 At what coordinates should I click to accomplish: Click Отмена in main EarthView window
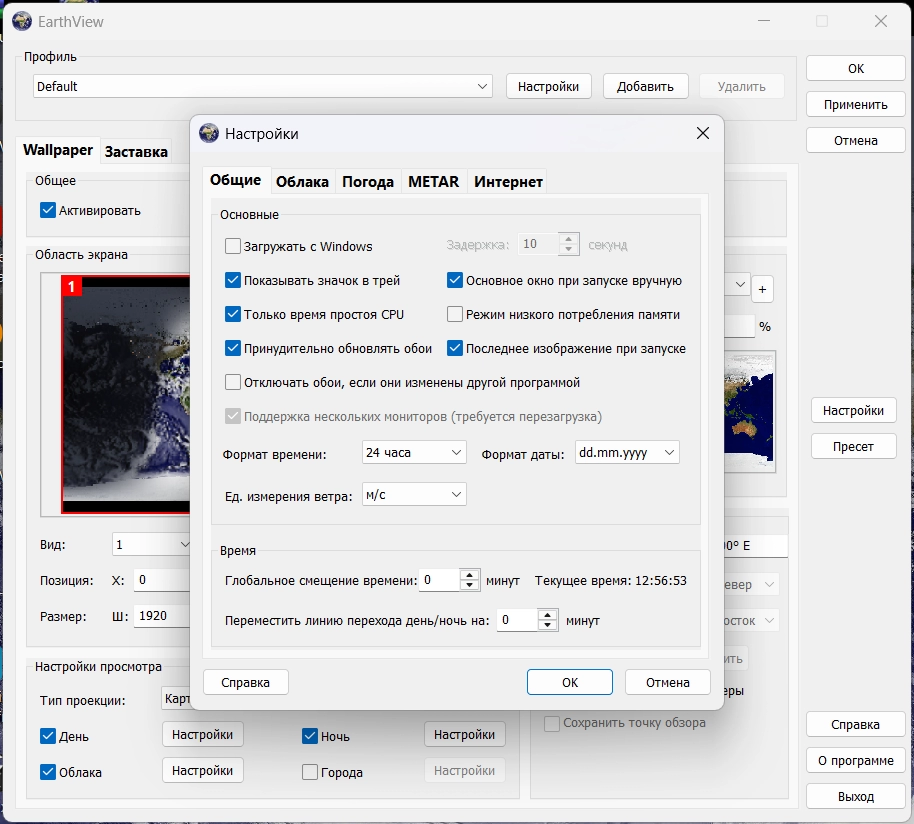(x=856, y=140)
